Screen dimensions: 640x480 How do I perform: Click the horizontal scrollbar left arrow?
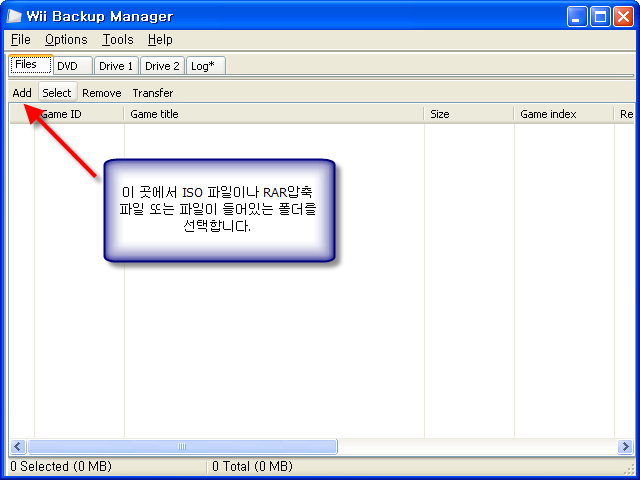18,446
